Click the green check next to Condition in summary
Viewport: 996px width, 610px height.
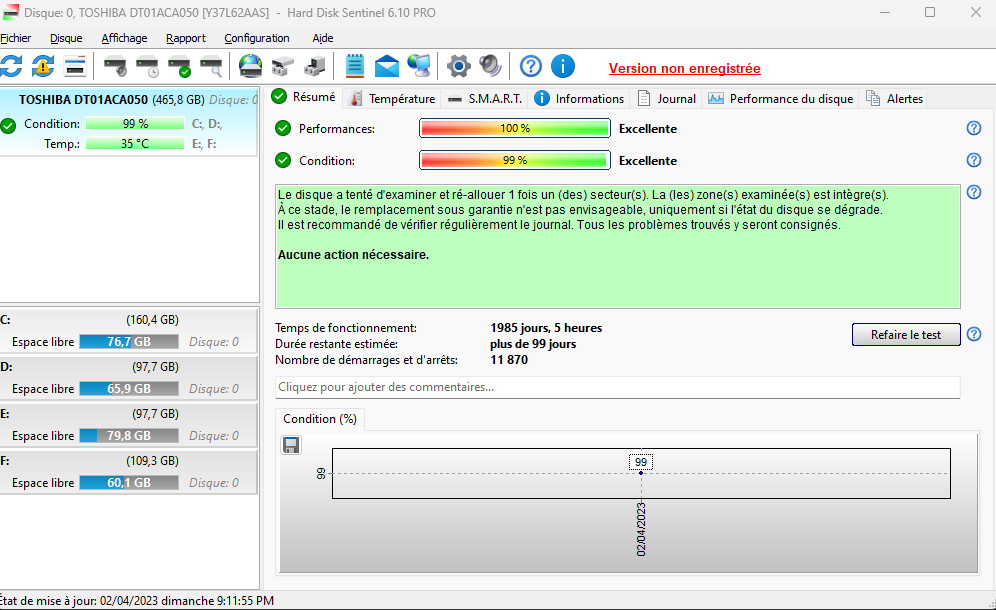click(x=283, y=160)
